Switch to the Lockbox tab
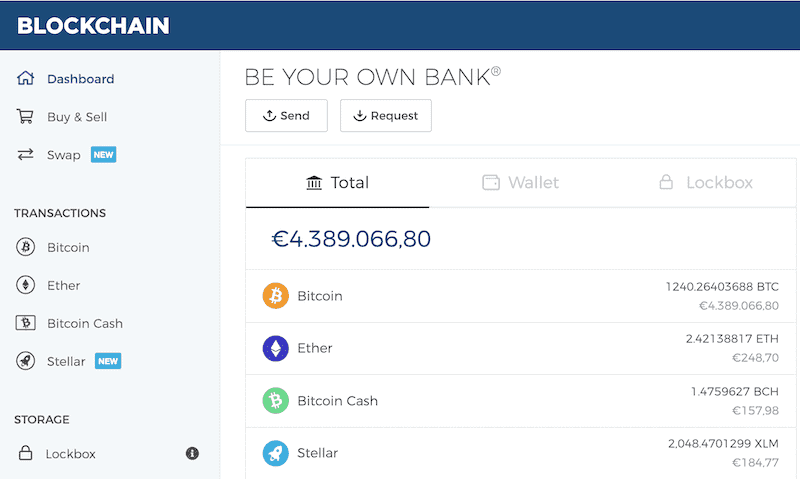The width and height of the screenshot is (800, 479). pos(705,183)
